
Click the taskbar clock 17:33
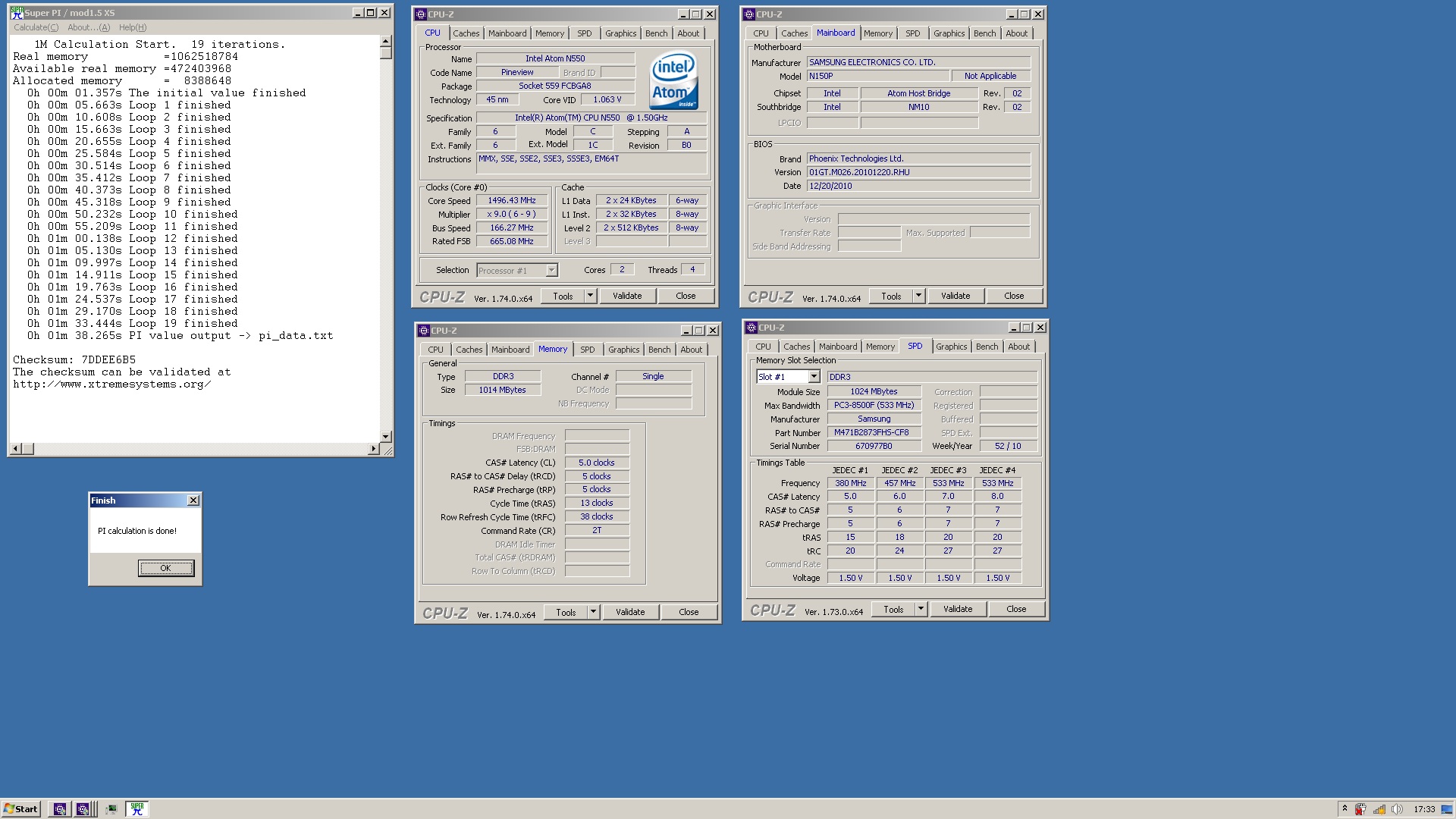click(x=1424, y=809)
